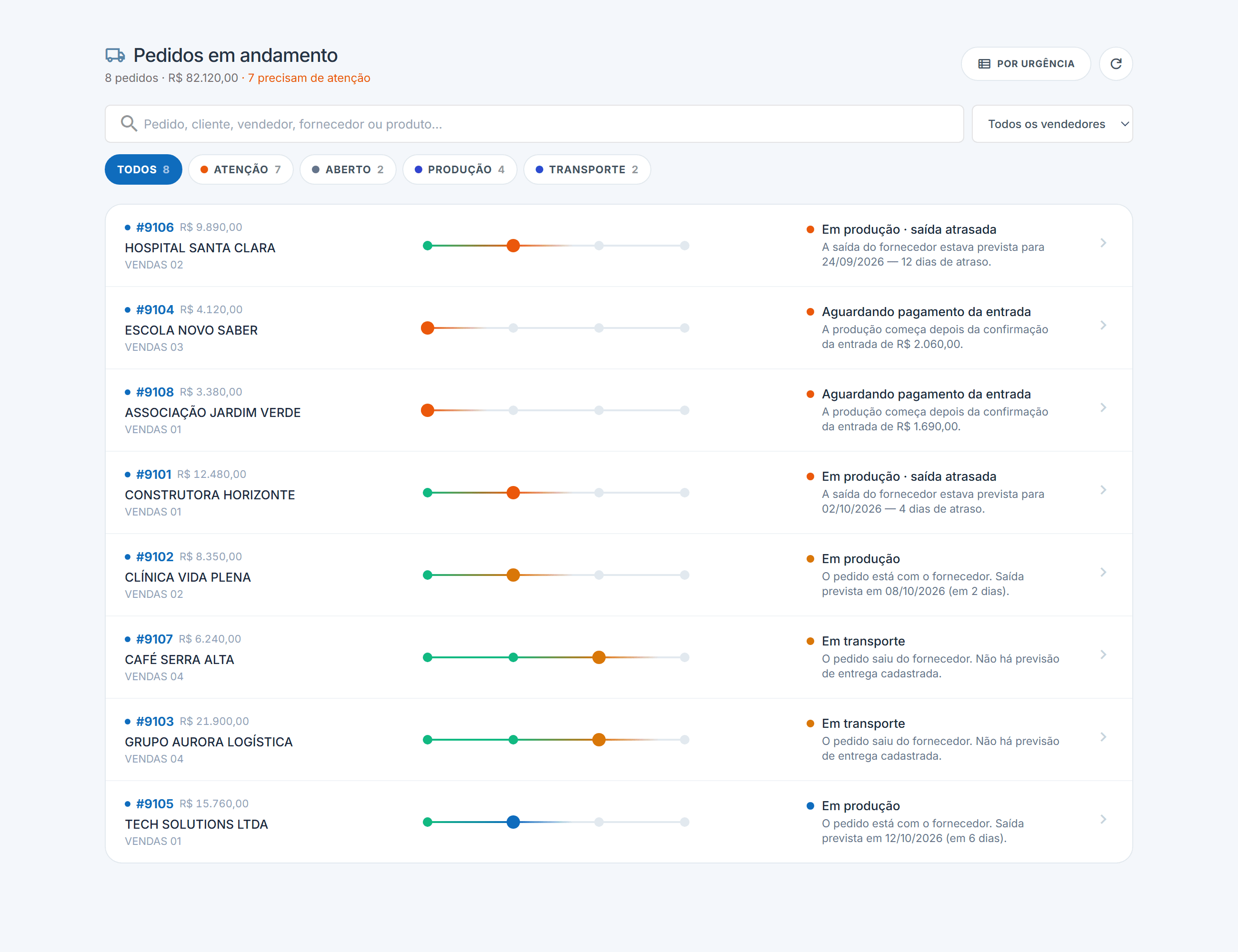Click orange transport-stage marker for order #9103
The height and width of the screenshot is (952, 1238).
599,740
